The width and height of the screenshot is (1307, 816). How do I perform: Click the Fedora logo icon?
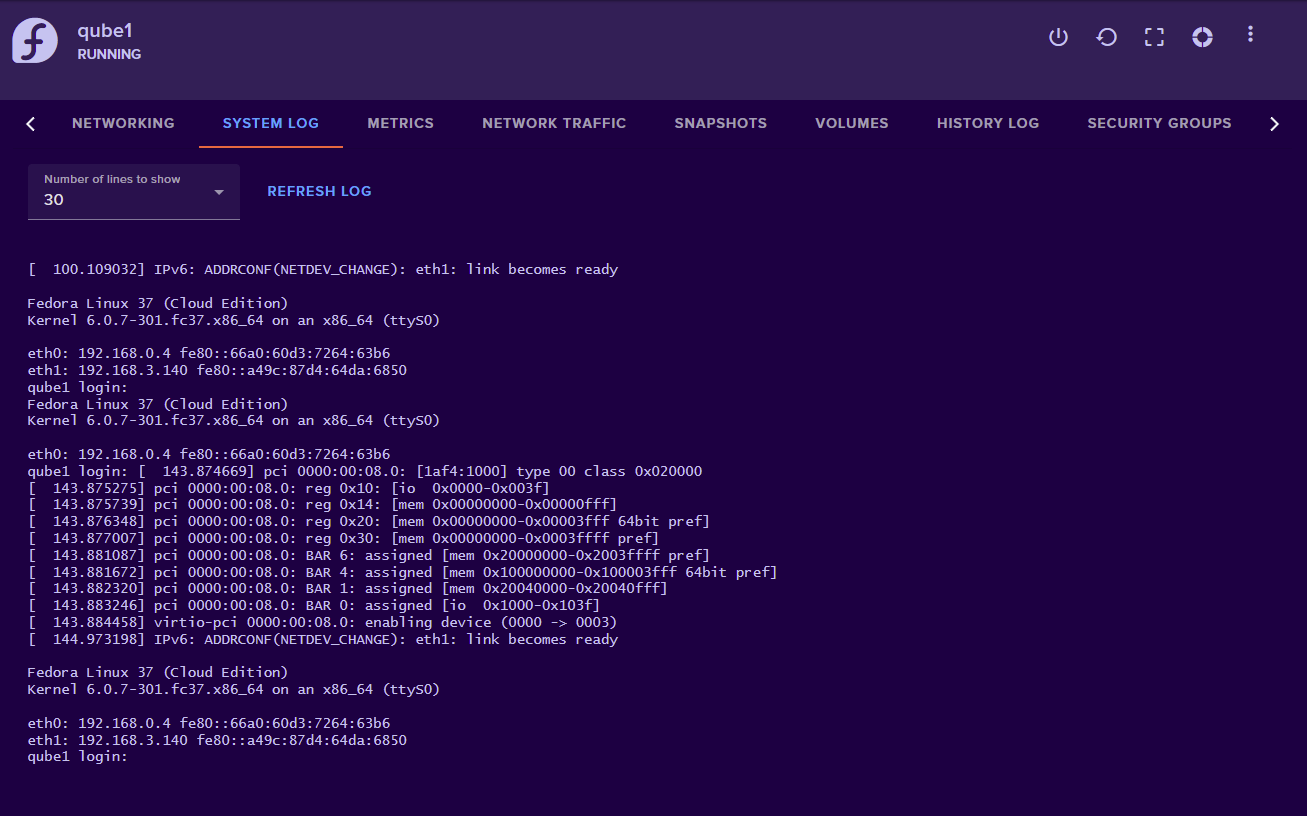coord(35,41)
